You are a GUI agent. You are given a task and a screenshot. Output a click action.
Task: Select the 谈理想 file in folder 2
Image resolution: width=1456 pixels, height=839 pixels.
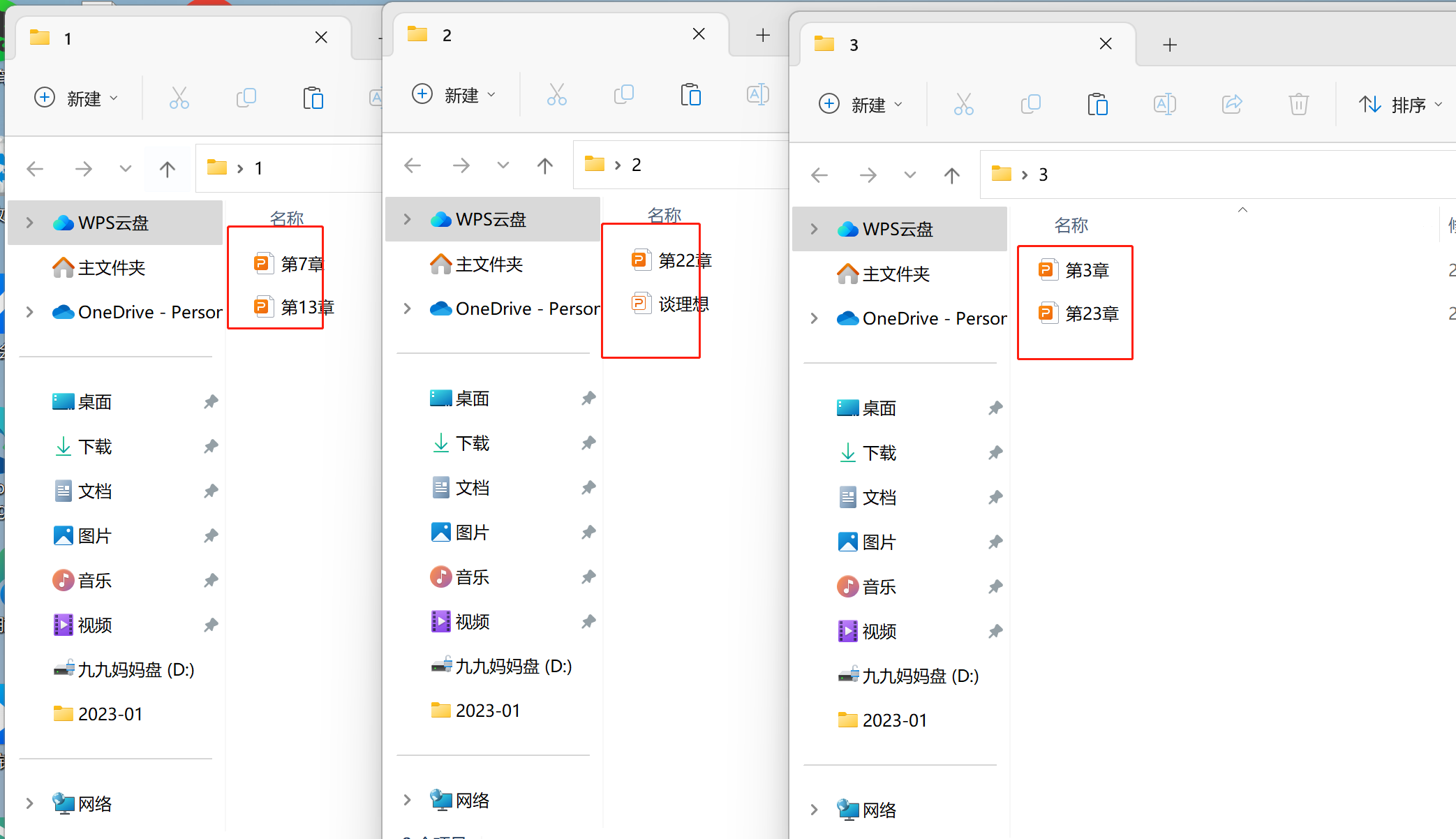click(683, 304)
